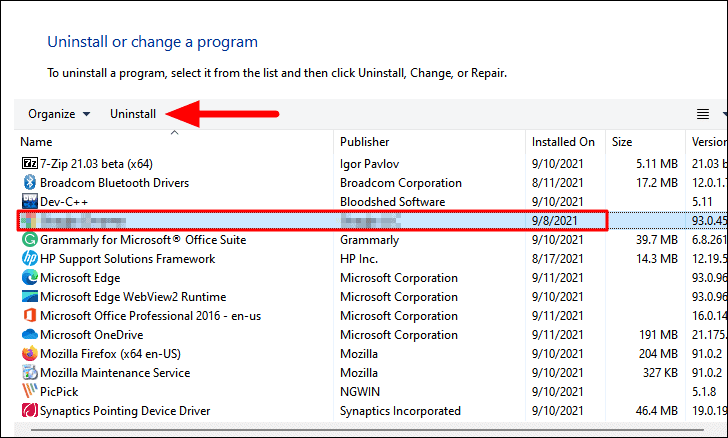Screen dimensions: 728x438
Task: Select the PicPick entry
Action: click(59, 392)
